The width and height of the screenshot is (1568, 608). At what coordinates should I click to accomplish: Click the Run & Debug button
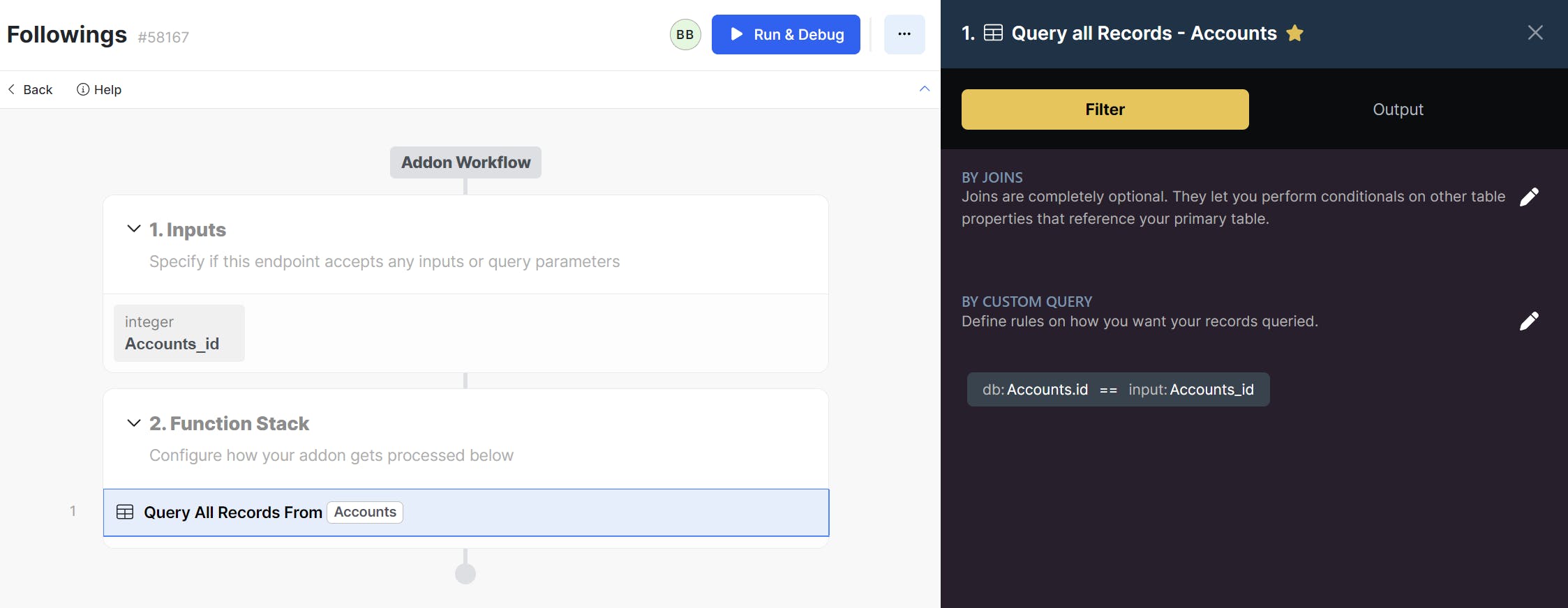coord(786,34)
